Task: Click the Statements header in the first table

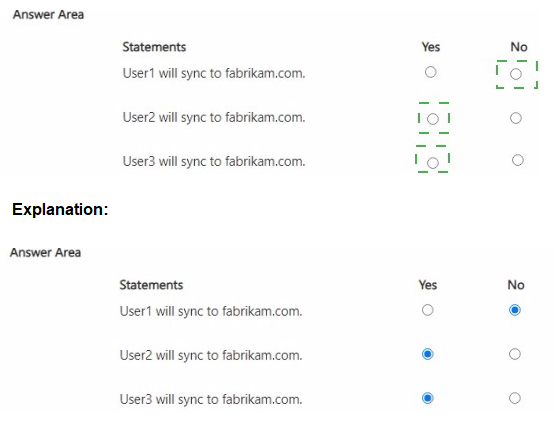Action: pyautogui.click(x=154, y=47)
